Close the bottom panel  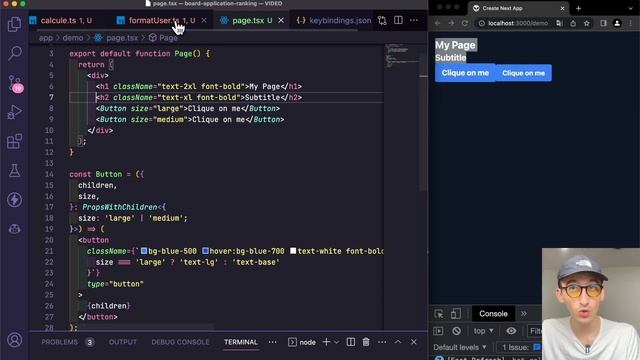413,342
